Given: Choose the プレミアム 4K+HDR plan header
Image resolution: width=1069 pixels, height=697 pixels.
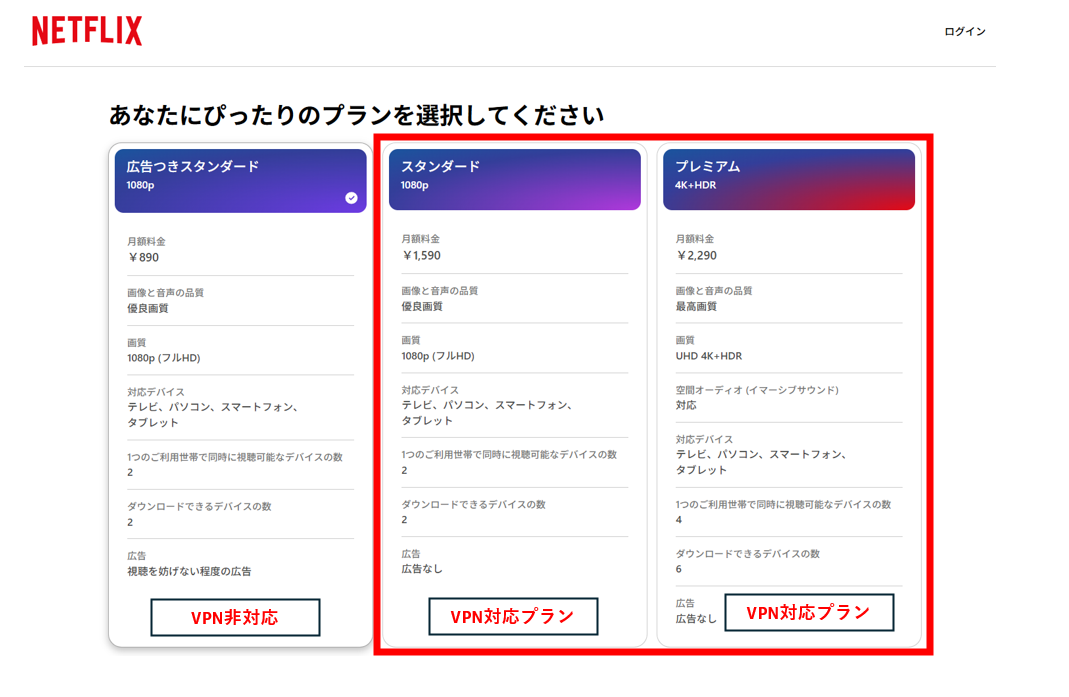Looking at the screenshot, I should pyautogui.click(x=788, y=179).
